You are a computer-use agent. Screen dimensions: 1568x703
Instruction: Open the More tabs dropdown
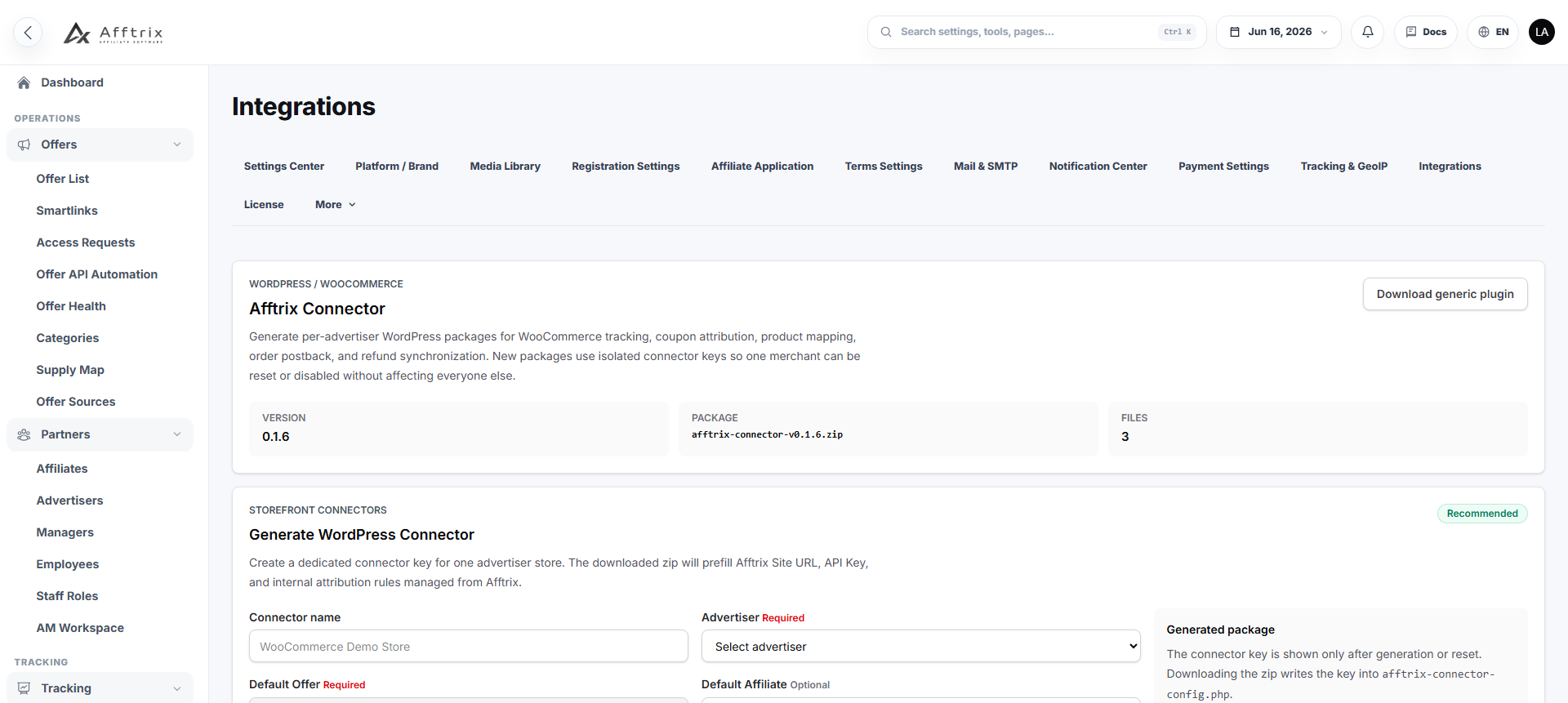tap(336, 204)
